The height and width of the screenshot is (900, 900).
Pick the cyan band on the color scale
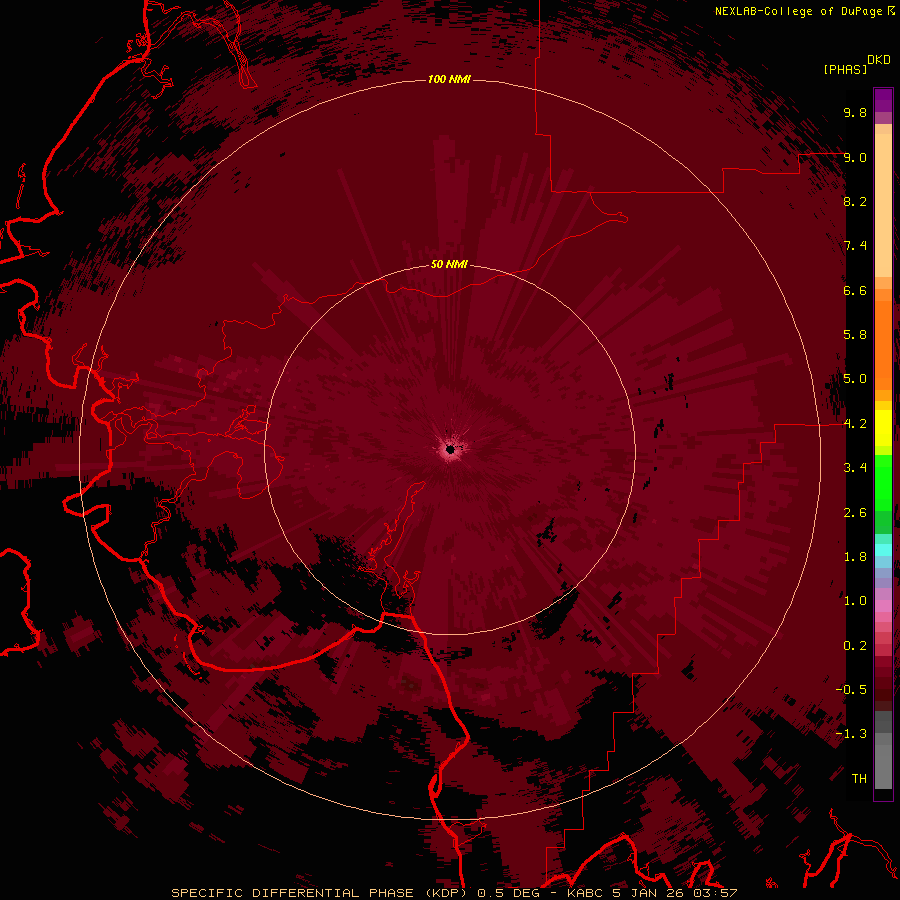point(883,550)
